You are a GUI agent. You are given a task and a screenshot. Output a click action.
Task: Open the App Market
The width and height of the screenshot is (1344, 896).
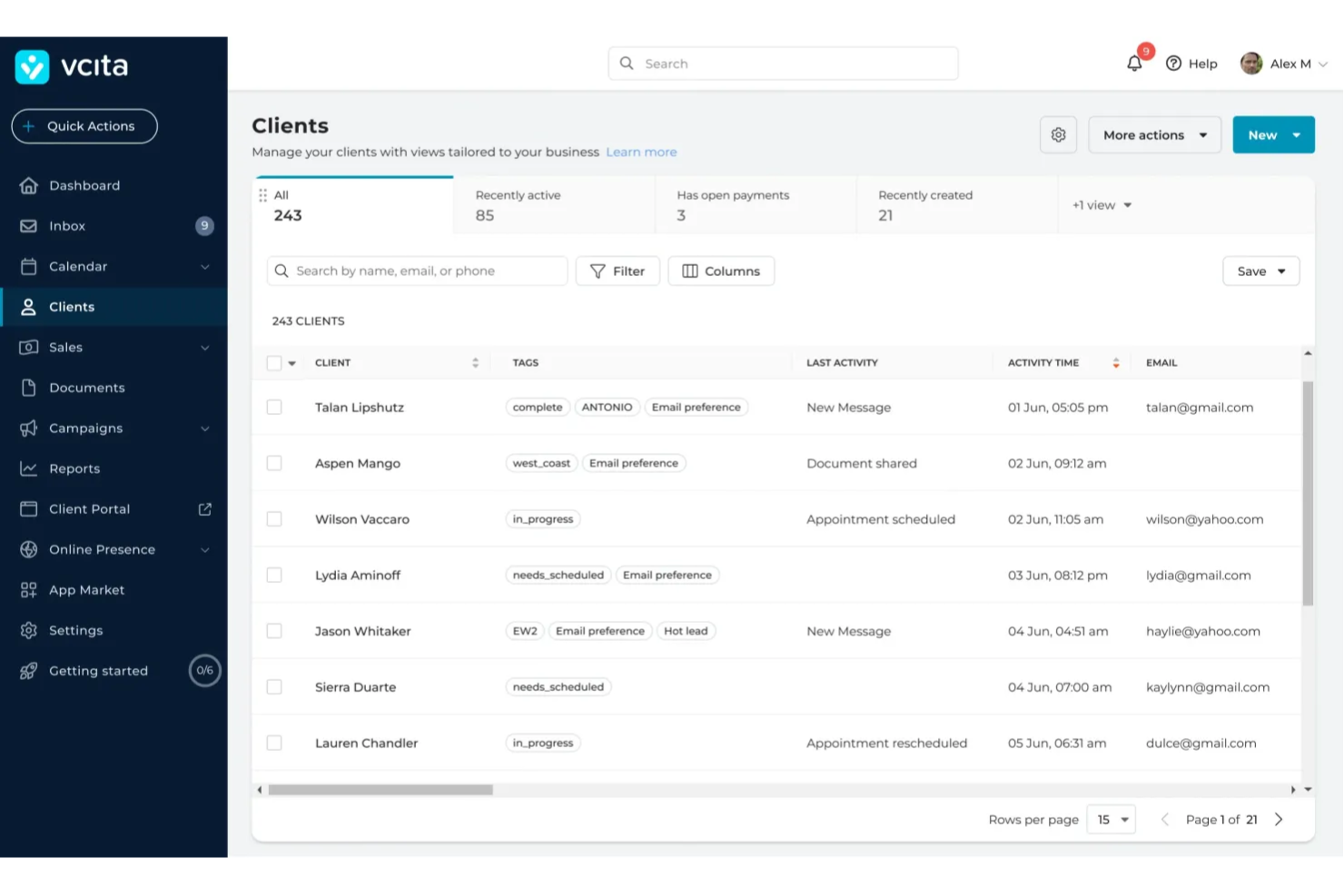[x=86, y=589]
